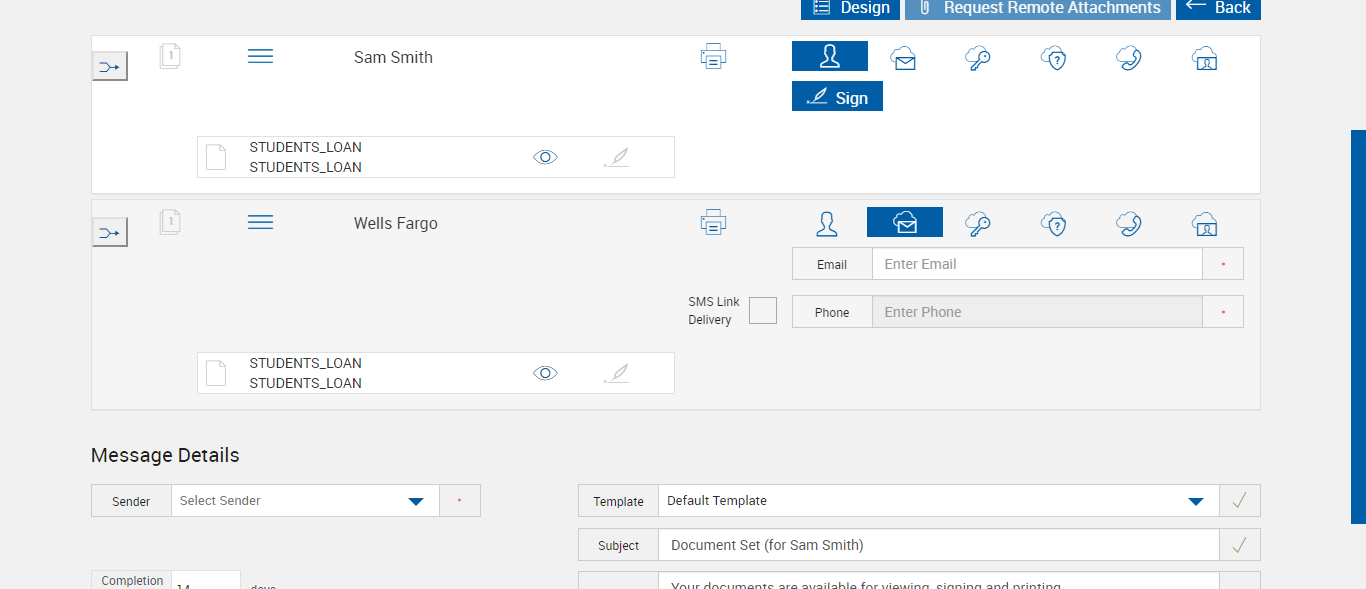Go back using the Back button
1366x589 pixels.
pyautogui.click(x=1218, y=8)
